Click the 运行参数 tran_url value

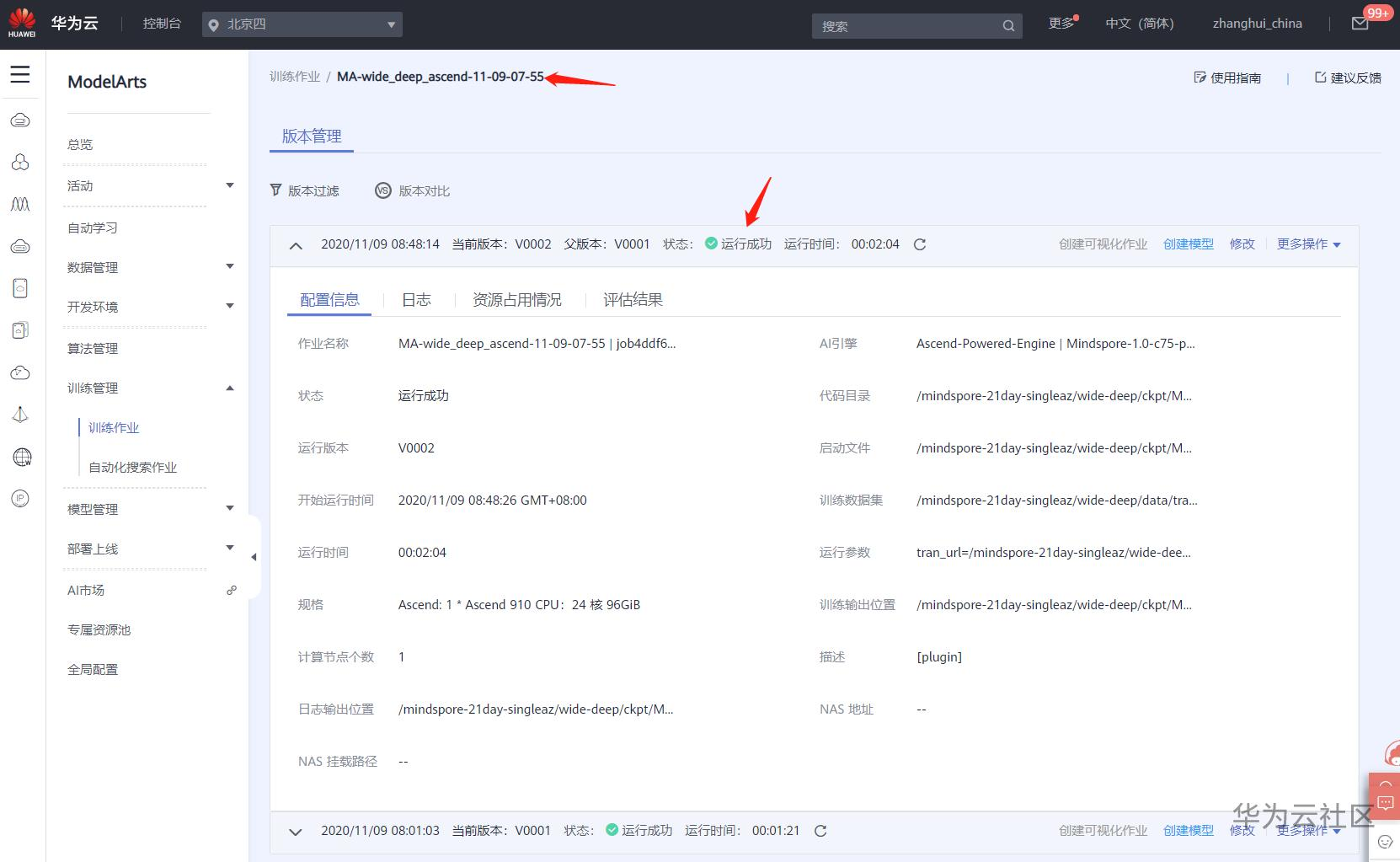1054,553
